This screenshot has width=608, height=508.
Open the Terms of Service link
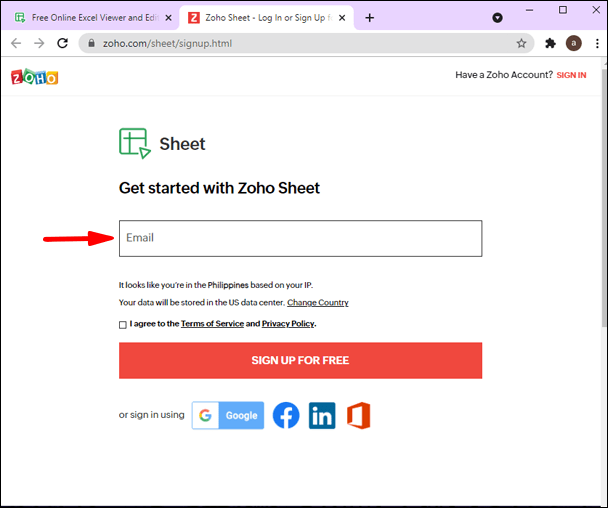coord(212,323)
